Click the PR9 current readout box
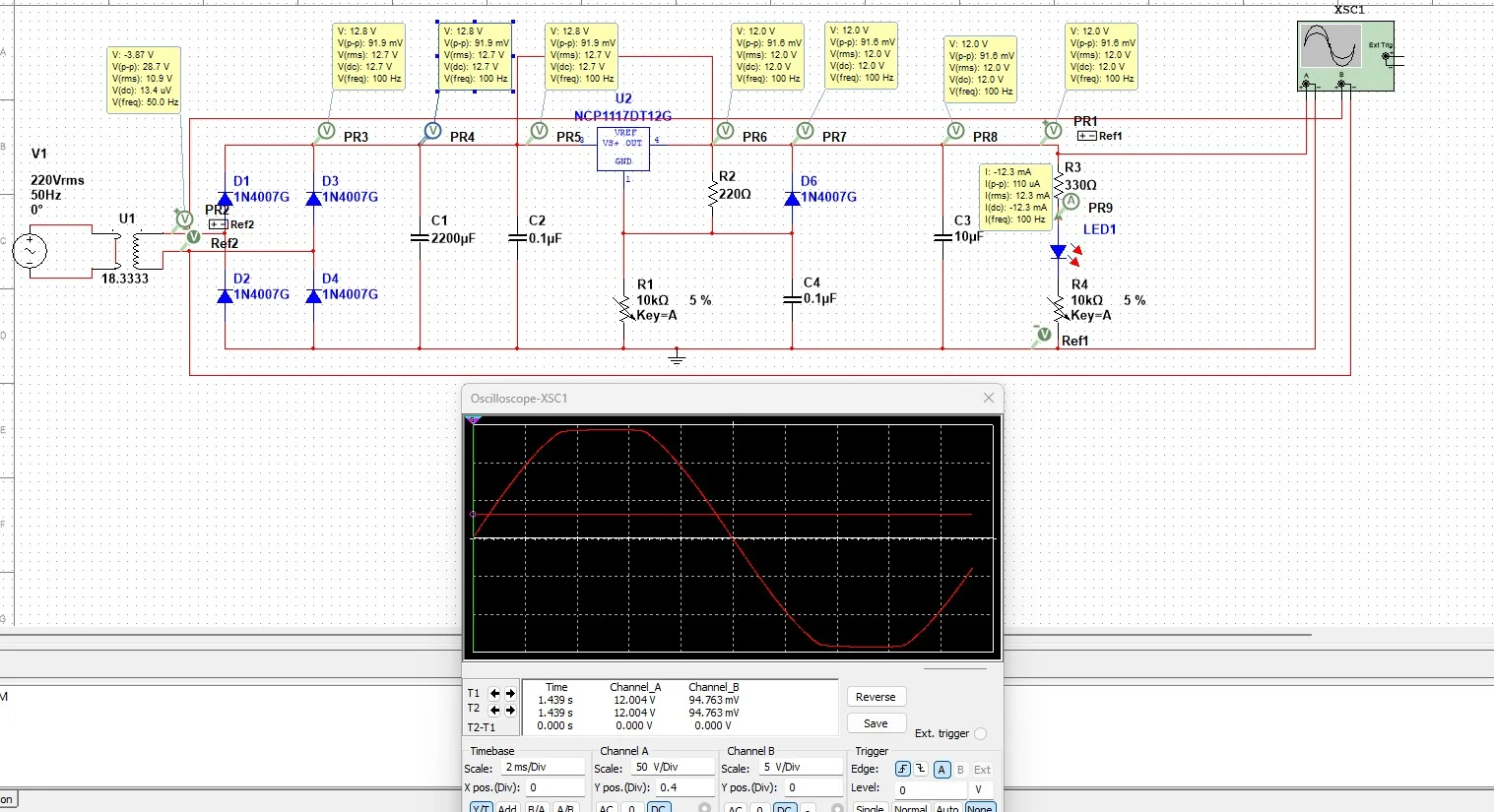The image size is (1494, 812). (x=1016, y=196)
